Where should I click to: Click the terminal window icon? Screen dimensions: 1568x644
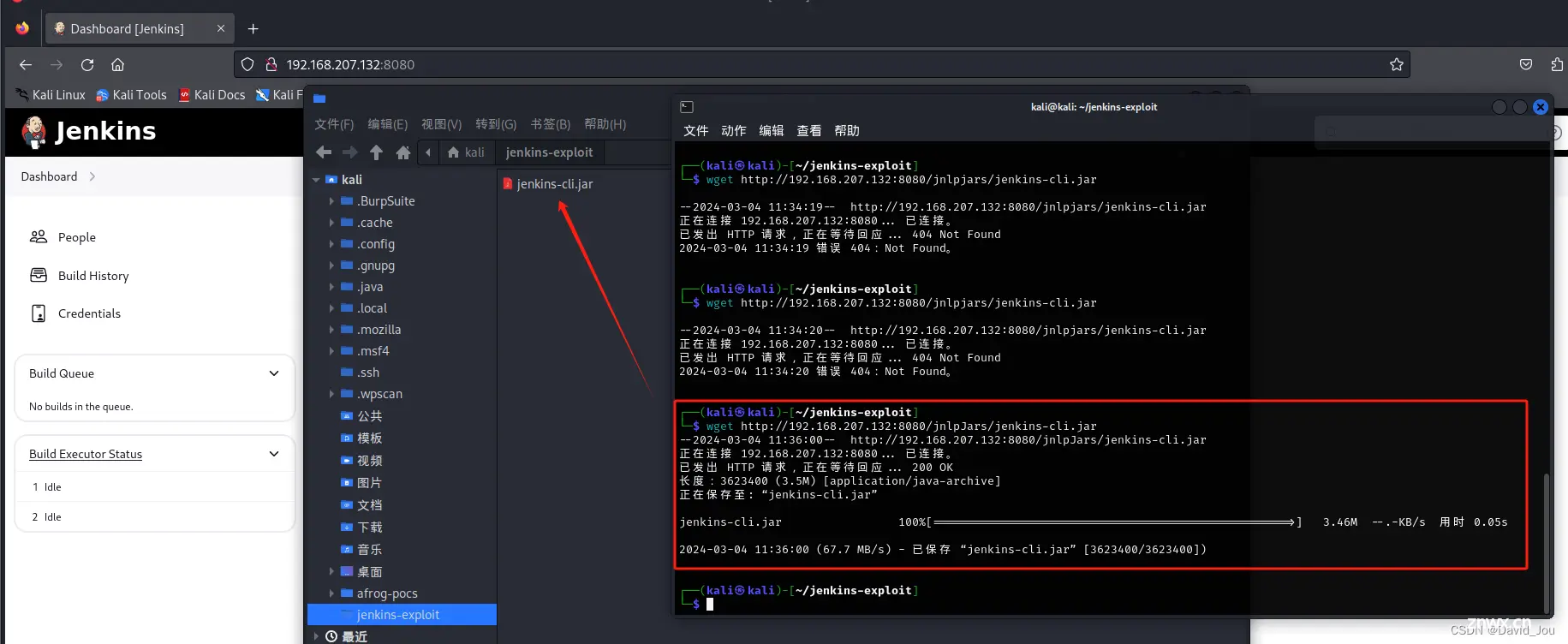[x=687, y=107]
